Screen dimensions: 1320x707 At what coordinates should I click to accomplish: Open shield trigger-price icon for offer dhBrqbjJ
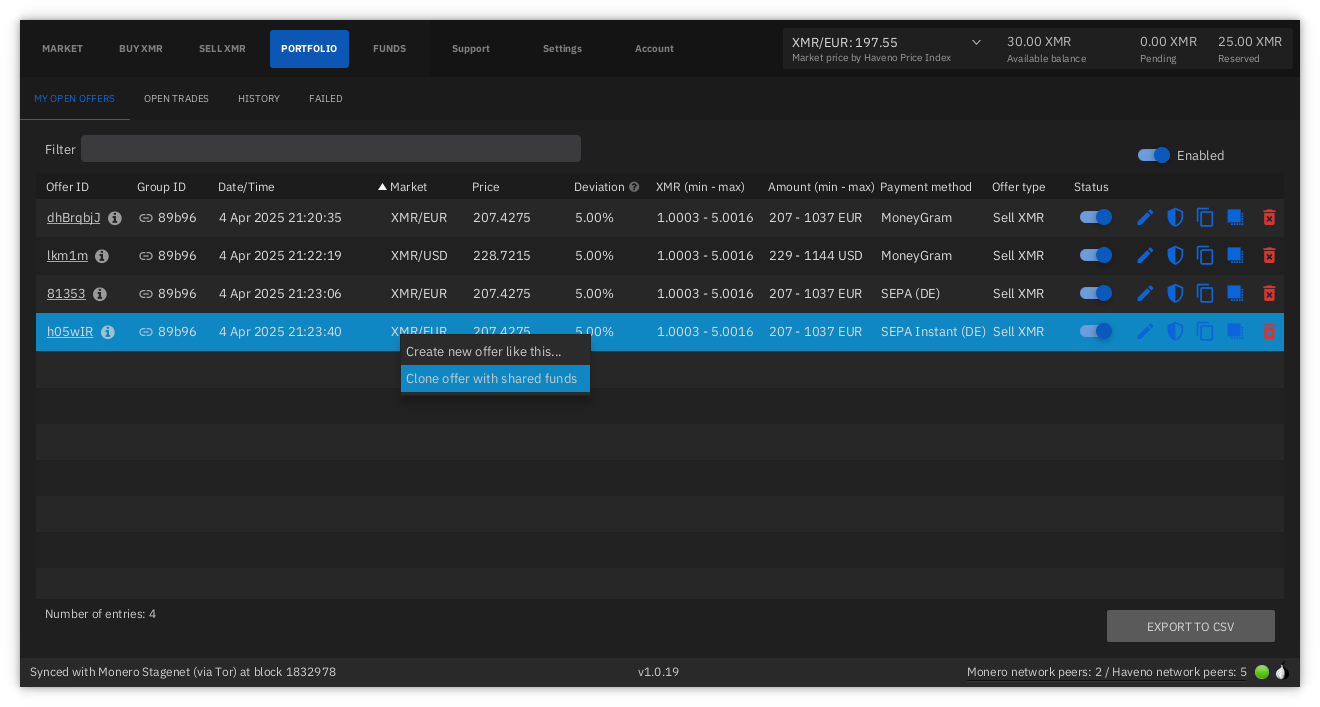click(1175, 217)
